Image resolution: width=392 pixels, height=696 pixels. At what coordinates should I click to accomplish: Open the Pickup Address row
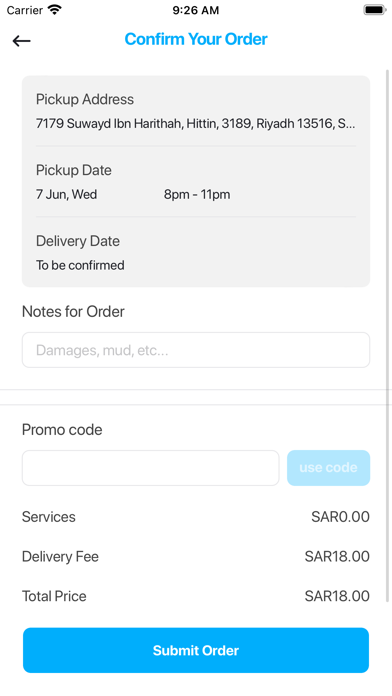[196, 111]
